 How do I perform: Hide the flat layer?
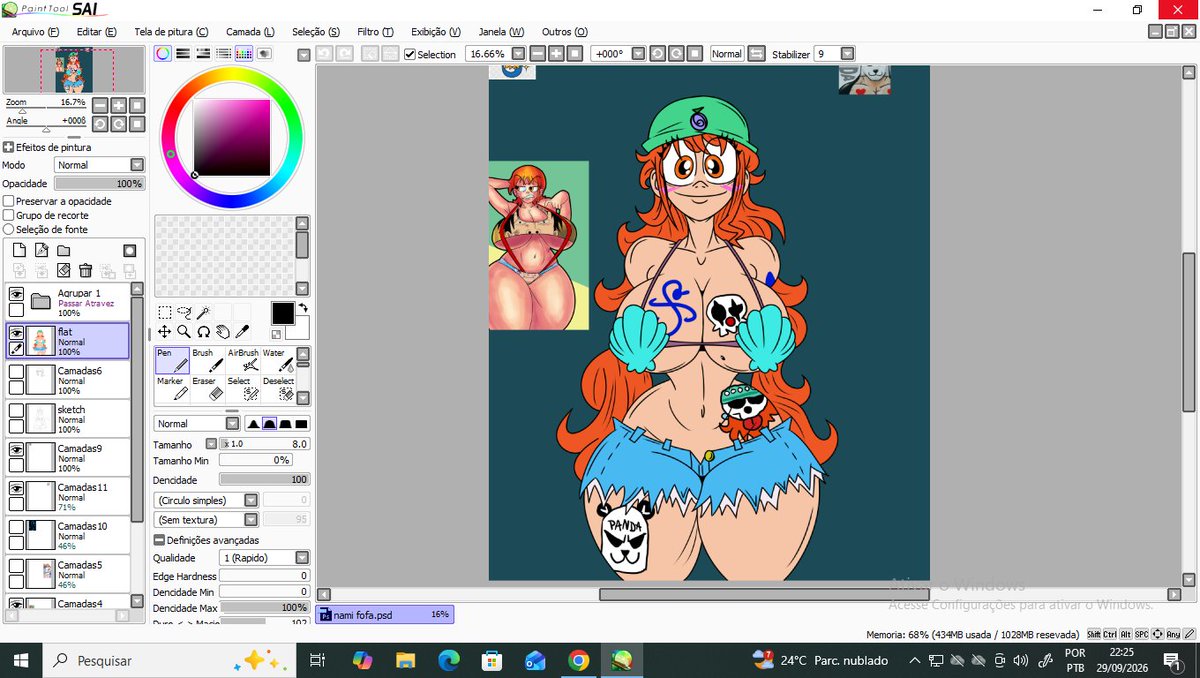pyautogui.click(x=16, y=333)
